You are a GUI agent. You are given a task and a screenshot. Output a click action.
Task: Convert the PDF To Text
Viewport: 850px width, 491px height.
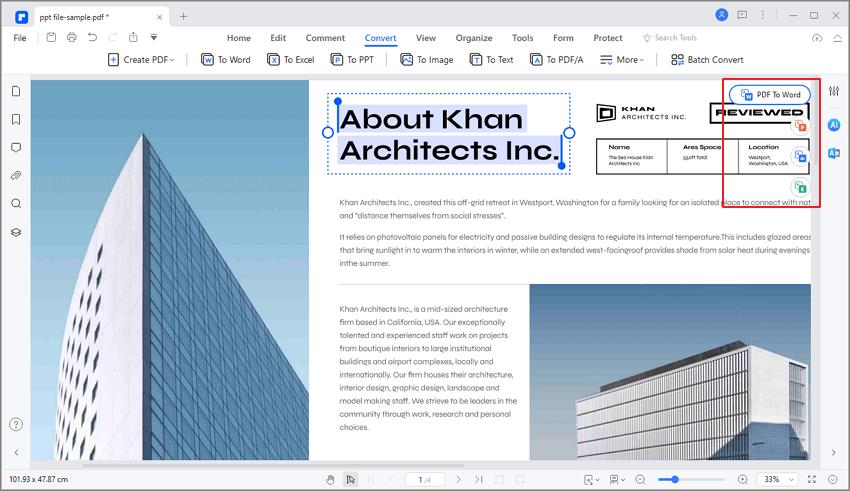pos(491,60)
